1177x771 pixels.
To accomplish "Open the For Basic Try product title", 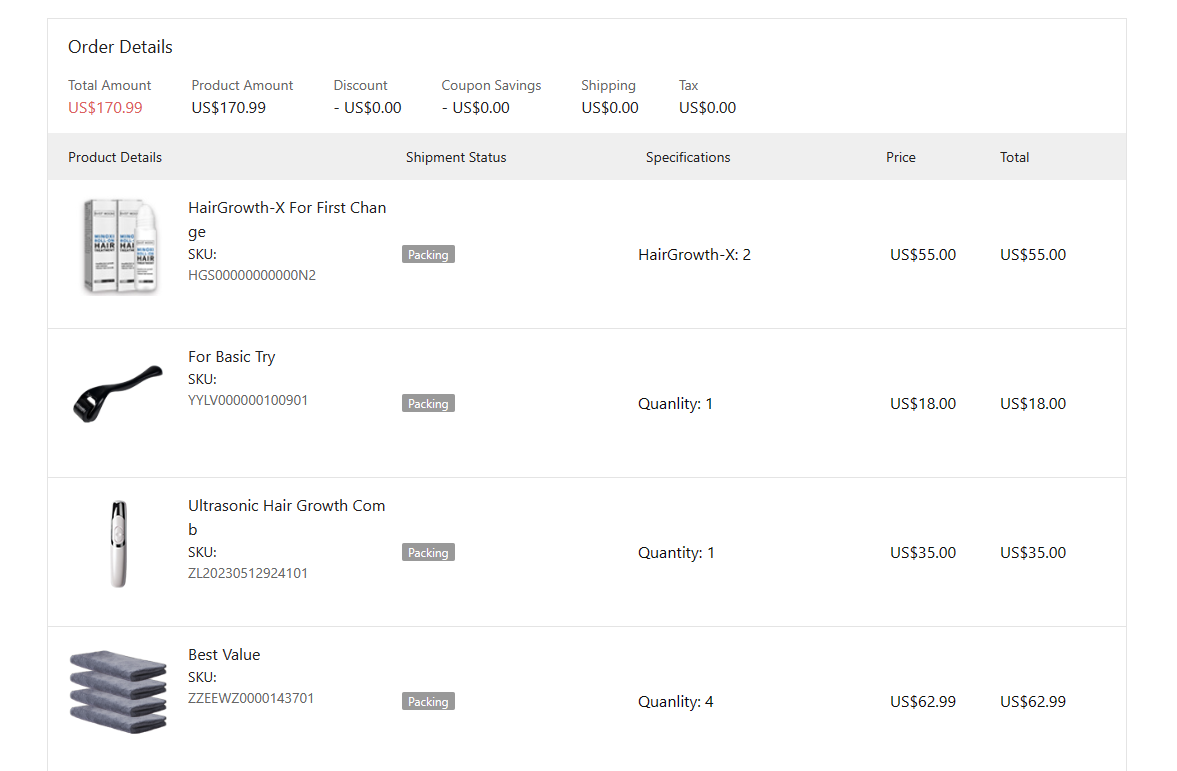I will click(231, 356).
